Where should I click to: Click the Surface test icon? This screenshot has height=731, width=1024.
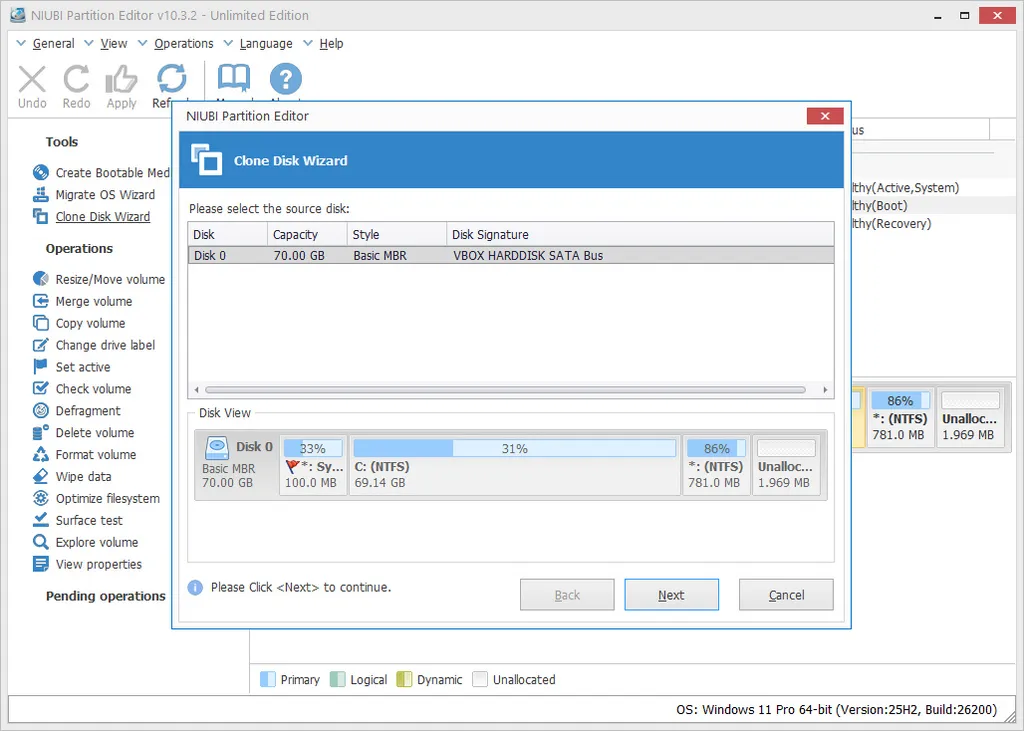(x=40, y=520)
